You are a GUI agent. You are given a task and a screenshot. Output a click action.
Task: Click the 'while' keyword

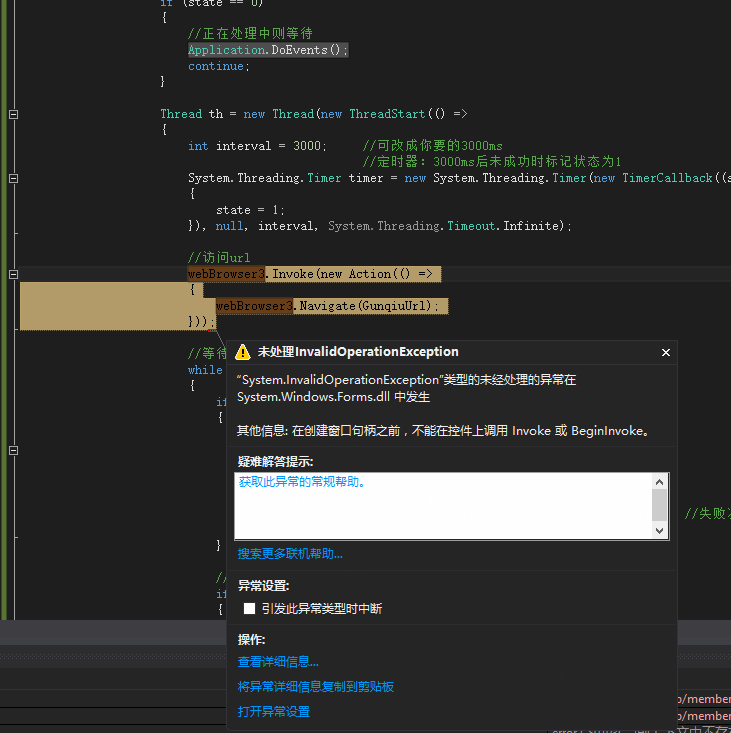point(205,370)
